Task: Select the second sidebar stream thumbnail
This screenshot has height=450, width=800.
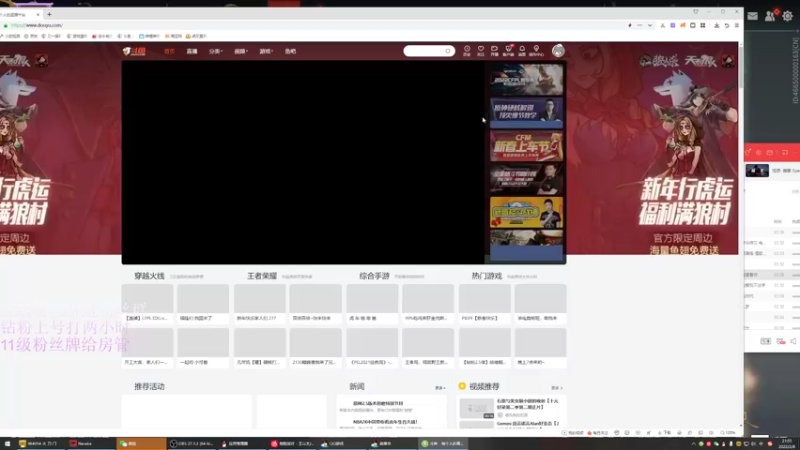Action: pyautogui.click(x=527, y=112)
